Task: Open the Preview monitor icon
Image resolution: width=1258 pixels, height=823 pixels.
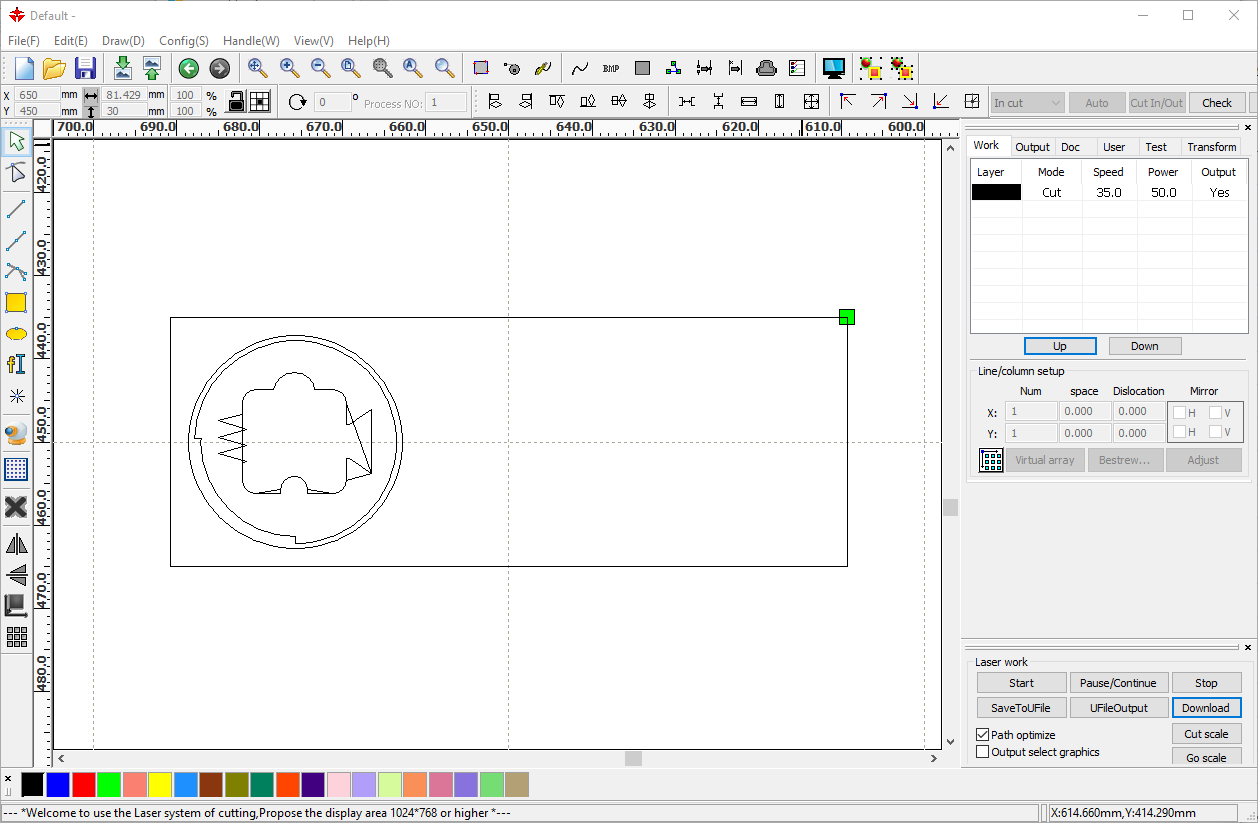Action: pyautogui.click(x=834, y=68)
